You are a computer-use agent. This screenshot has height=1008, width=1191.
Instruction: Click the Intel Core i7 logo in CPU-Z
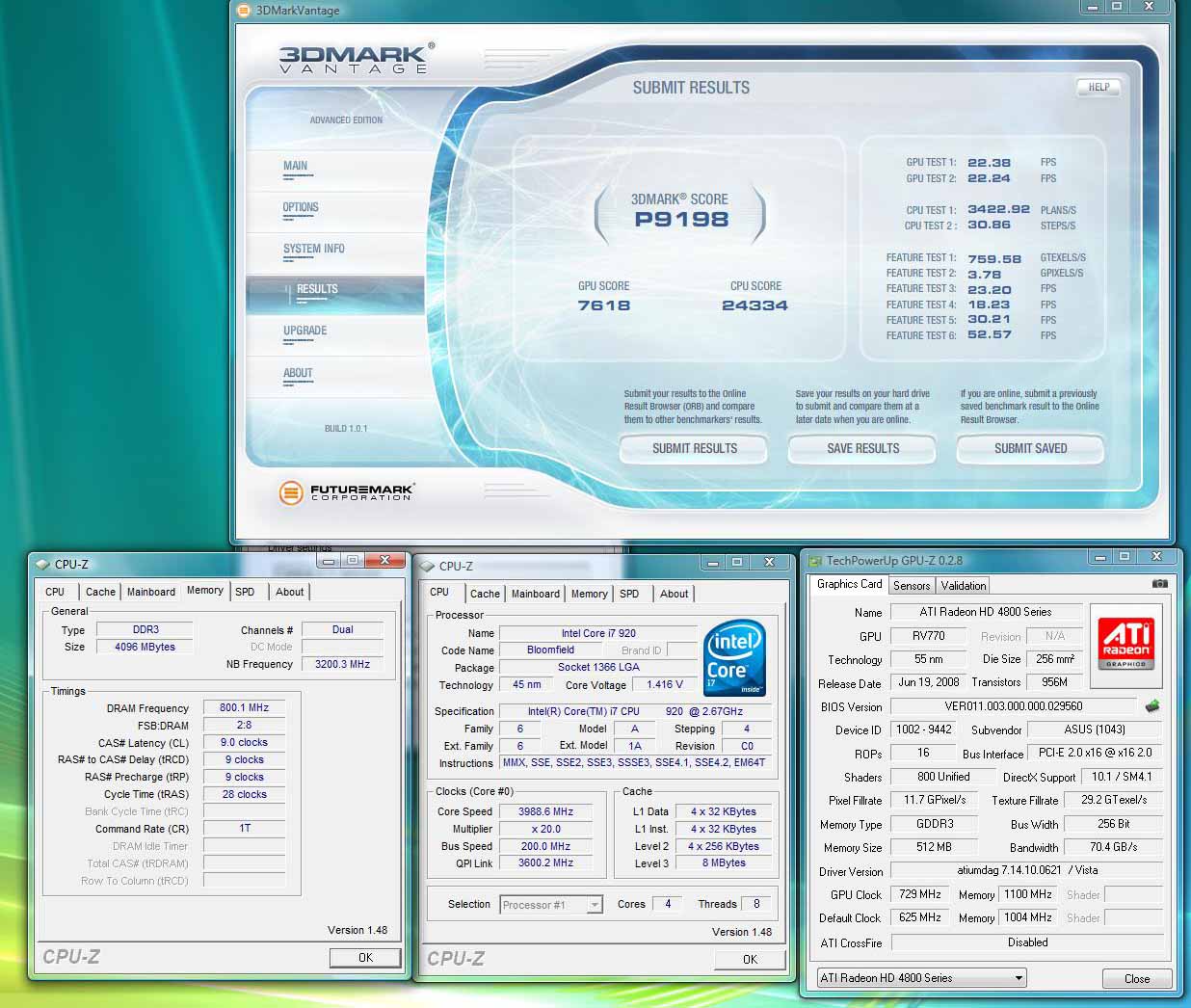[734, 659]
